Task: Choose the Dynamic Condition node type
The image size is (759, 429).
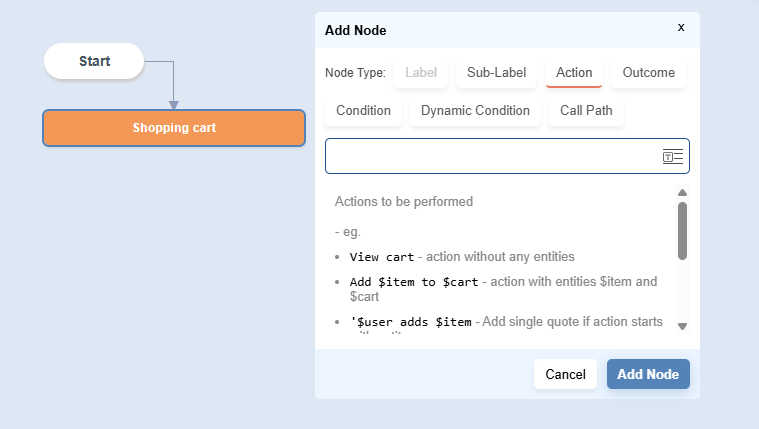Action: (475, 111)
